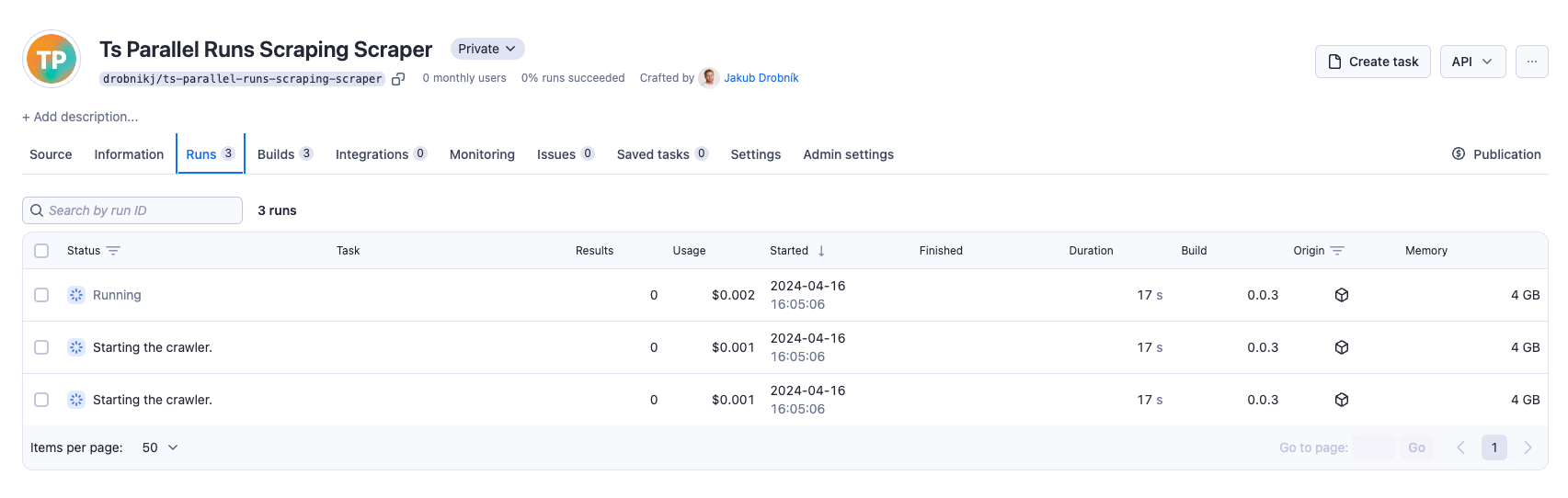Image resolution: width=1568 pixels, height=498 pixels.
Task: Select the checkbox for the Running run
Action: [41, 295]
